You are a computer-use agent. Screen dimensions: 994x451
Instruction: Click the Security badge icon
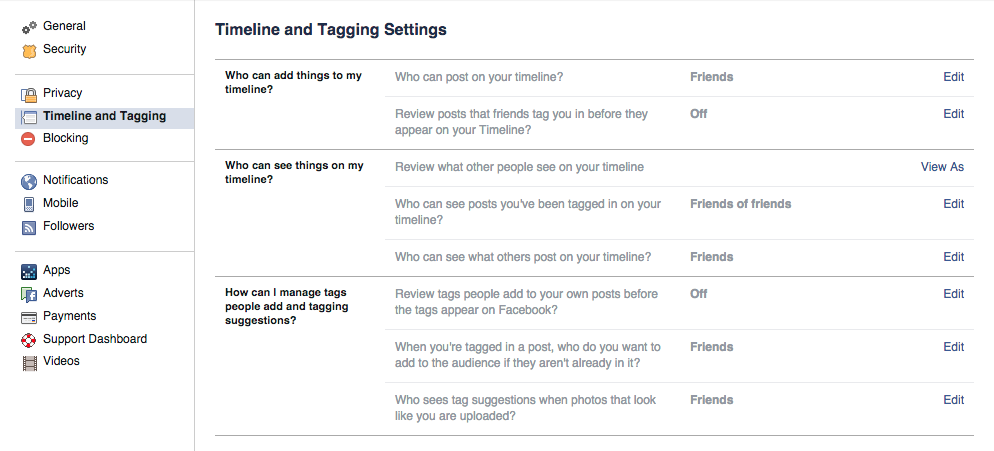(29, 50)
